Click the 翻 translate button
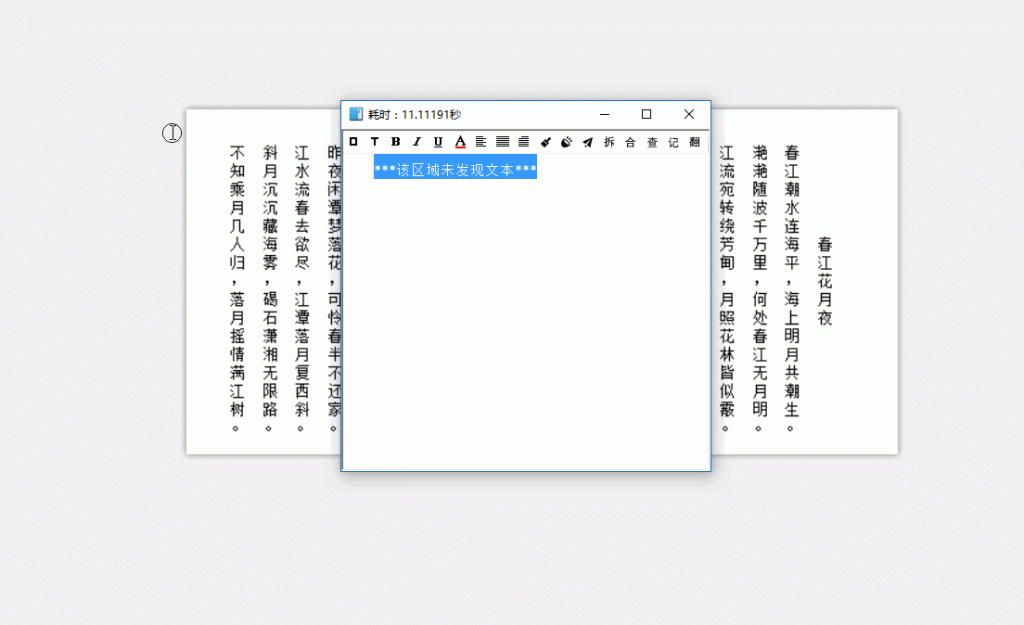 click(x=694, y=142)
